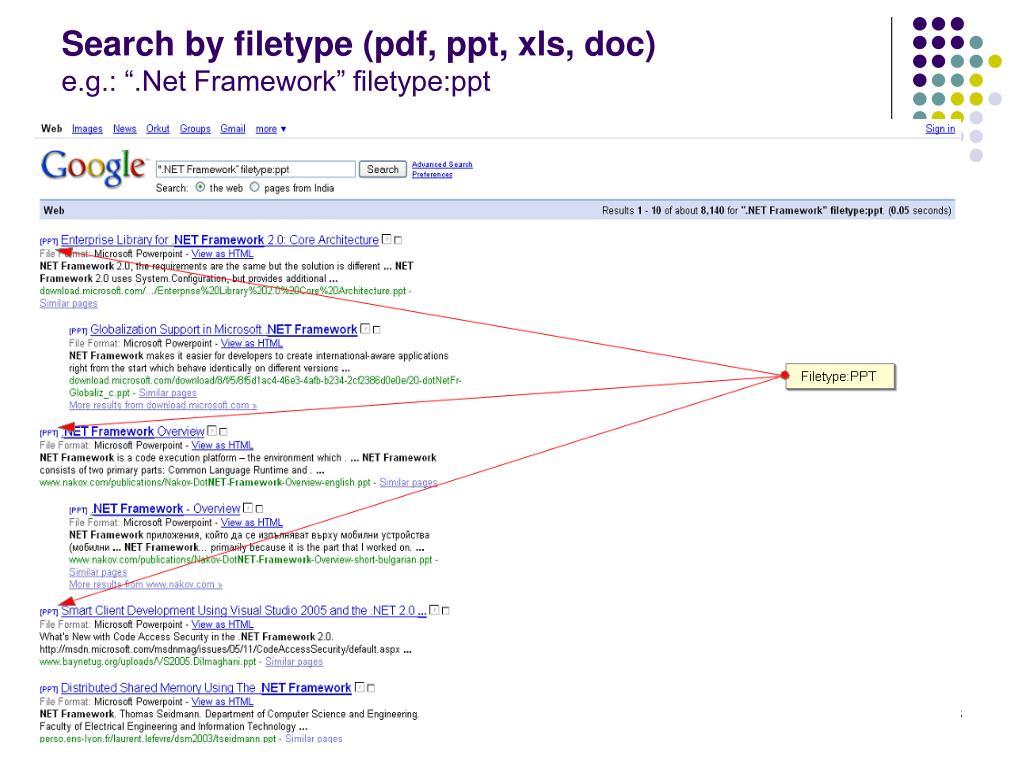
Task: Open the 'Smart Client Development Using Visual Studio 2005' result
Action: pyautogui.click(x=244, y=611)
